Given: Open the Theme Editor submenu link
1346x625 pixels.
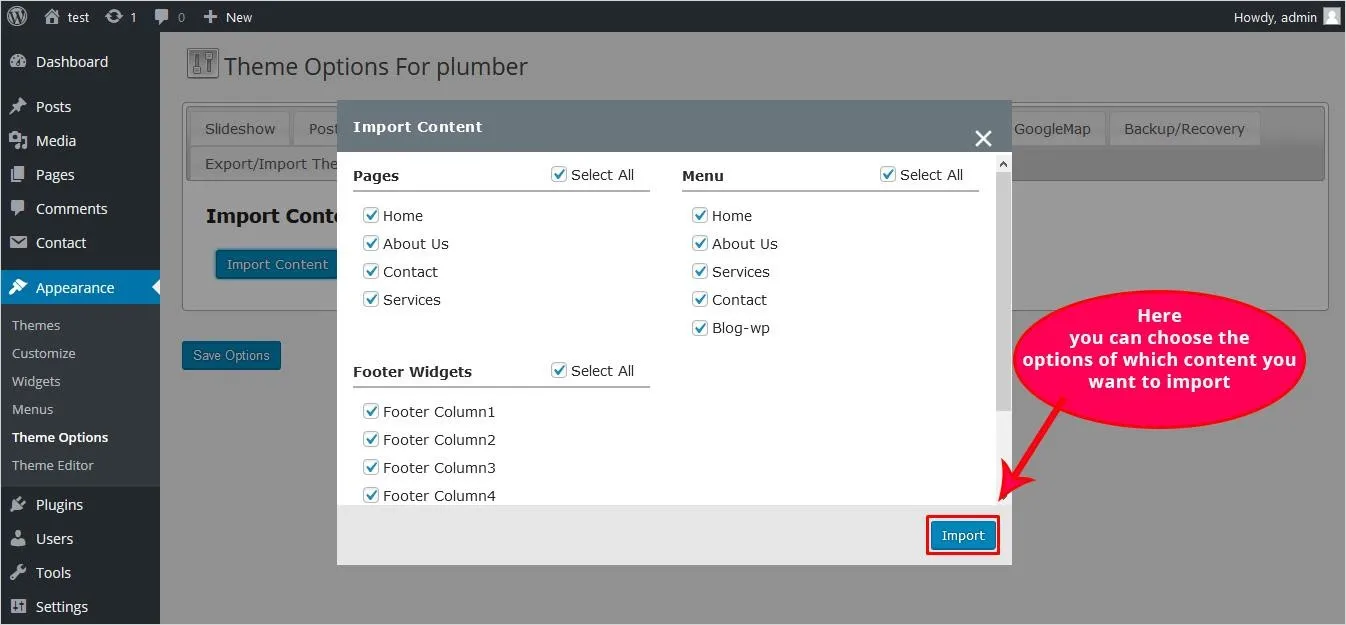Looking at the screenshot, I should tap(53, 465).
